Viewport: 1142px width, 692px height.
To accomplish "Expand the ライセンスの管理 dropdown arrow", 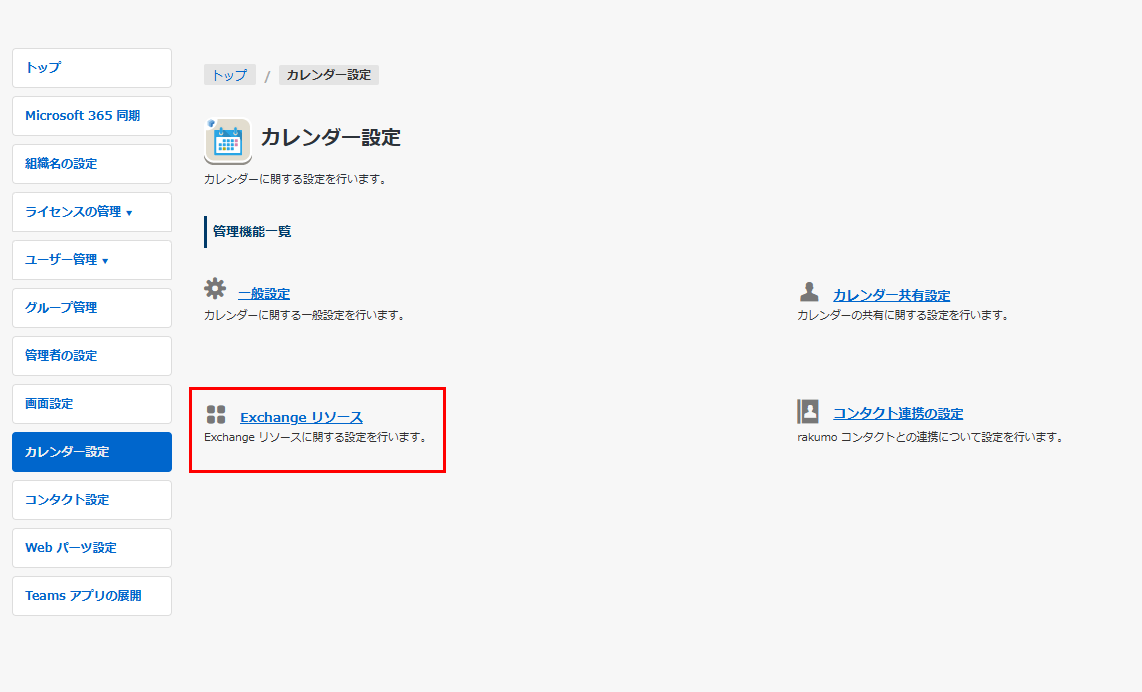I will (x=129, y=213).
